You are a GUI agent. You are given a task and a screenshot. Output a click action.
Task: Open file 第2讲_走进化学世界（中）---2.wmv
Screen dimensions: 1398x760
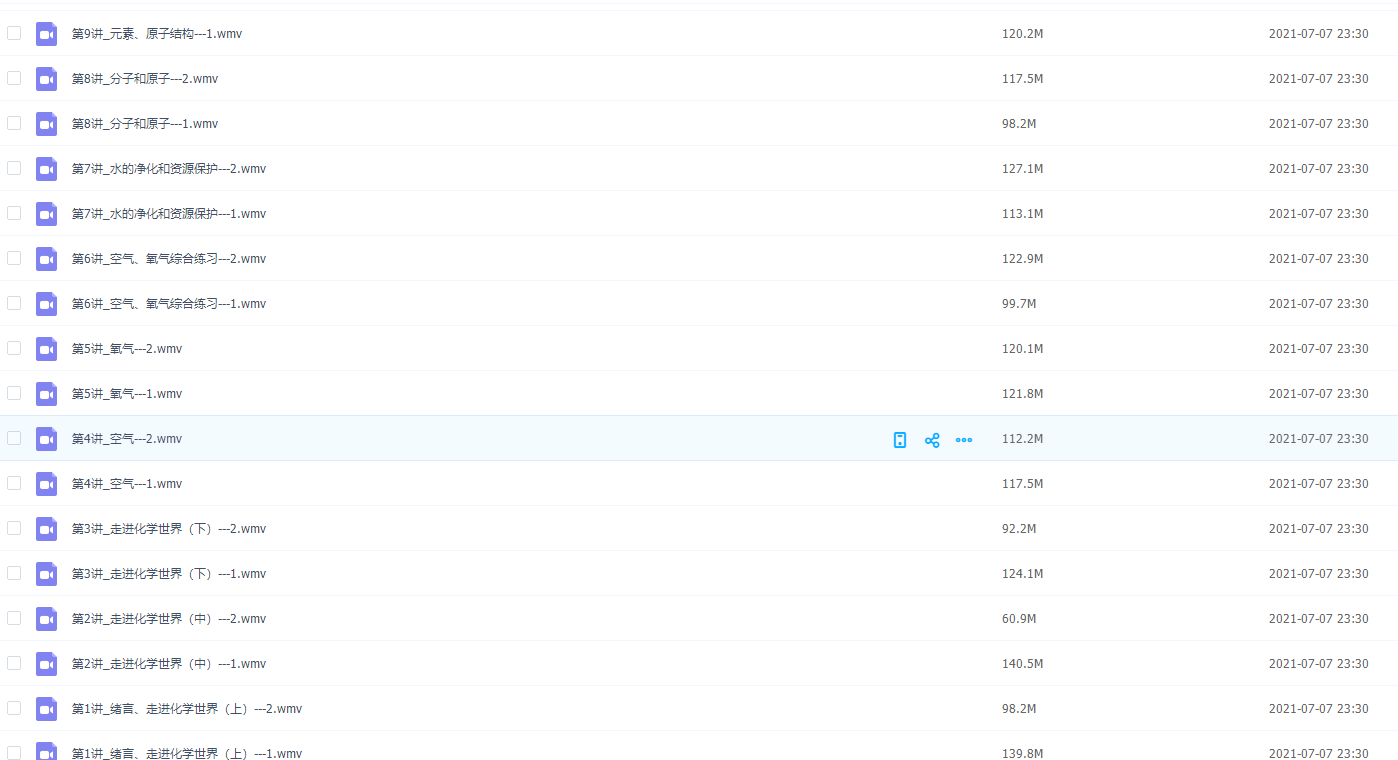(168, 619)
